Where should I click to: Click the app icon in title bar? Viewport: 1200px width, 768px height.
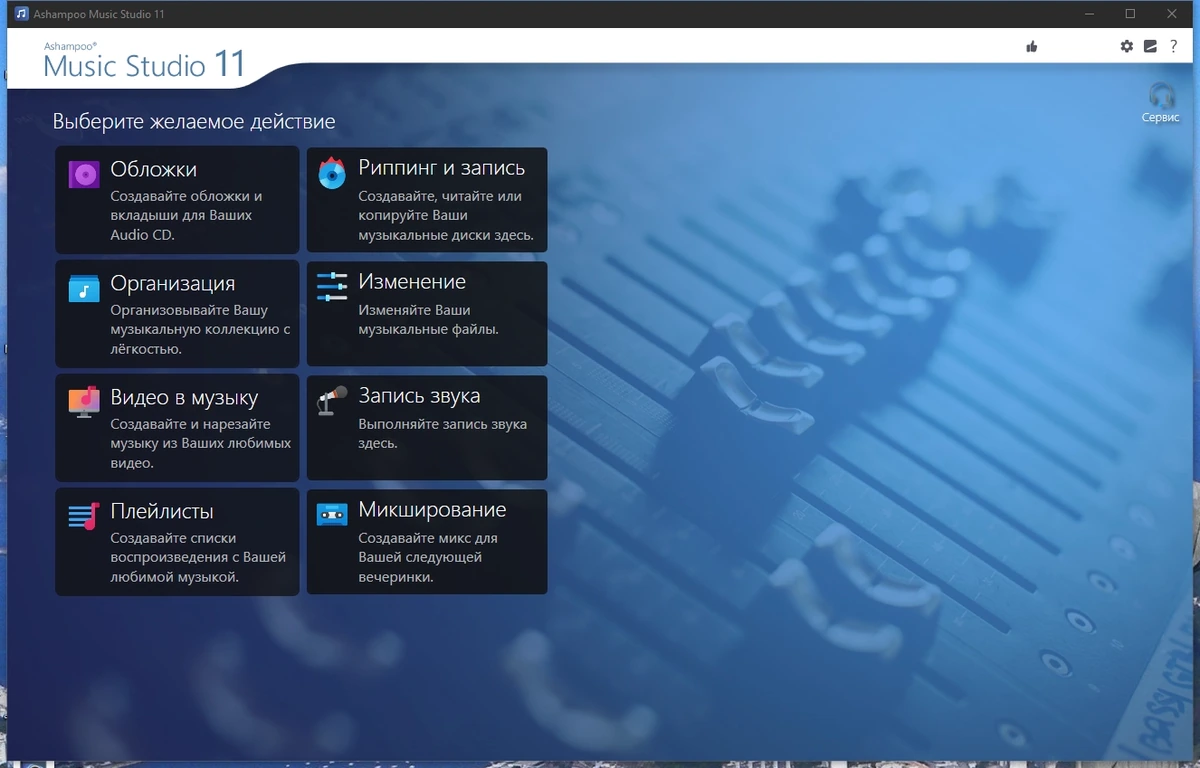(x=22, y=14)
